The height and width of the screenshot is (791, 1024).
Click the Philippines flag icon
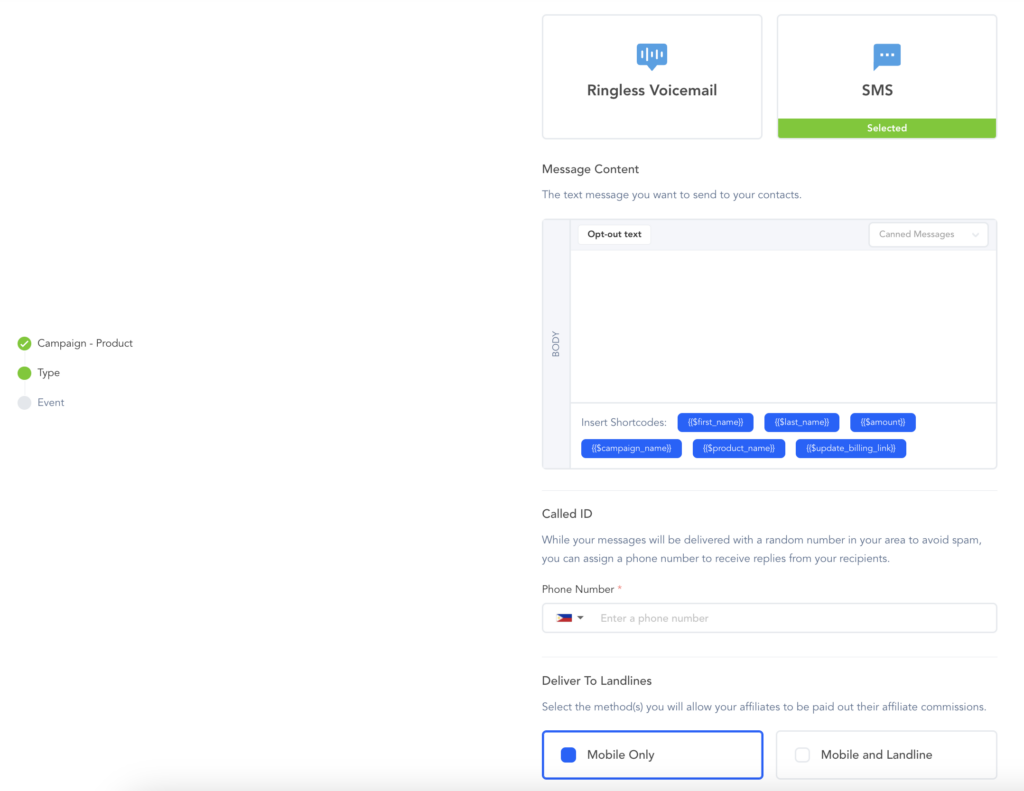[x=564, y=618]
